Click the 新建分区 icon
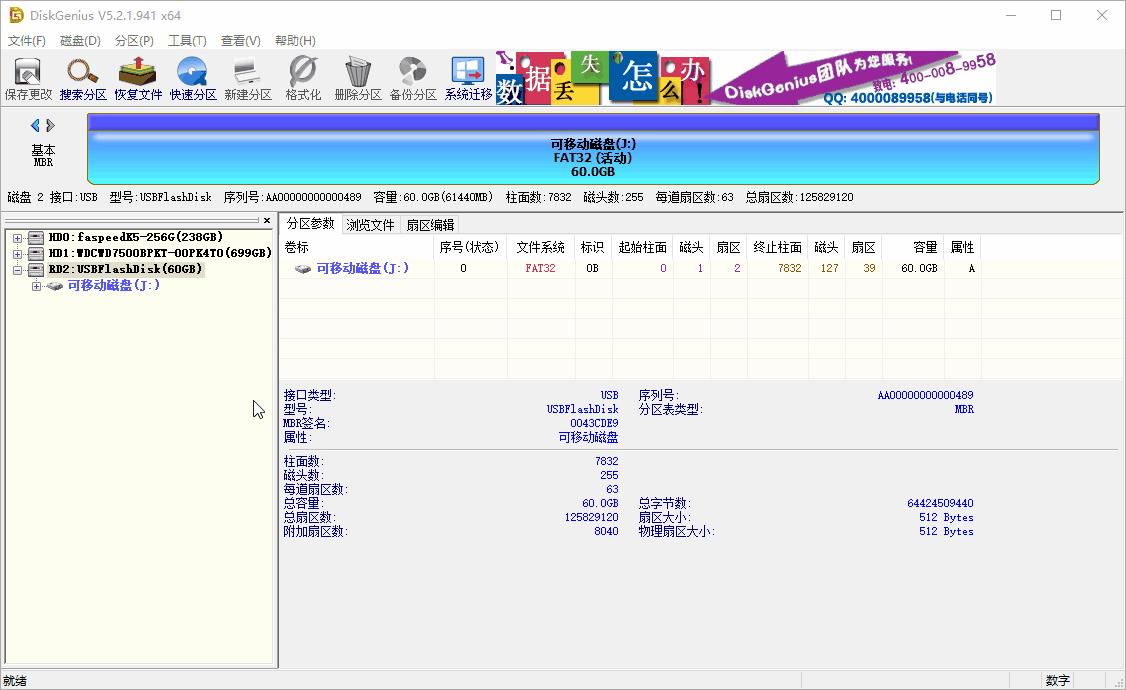Screen dimensions: 1126x690 tap(246, 76)
